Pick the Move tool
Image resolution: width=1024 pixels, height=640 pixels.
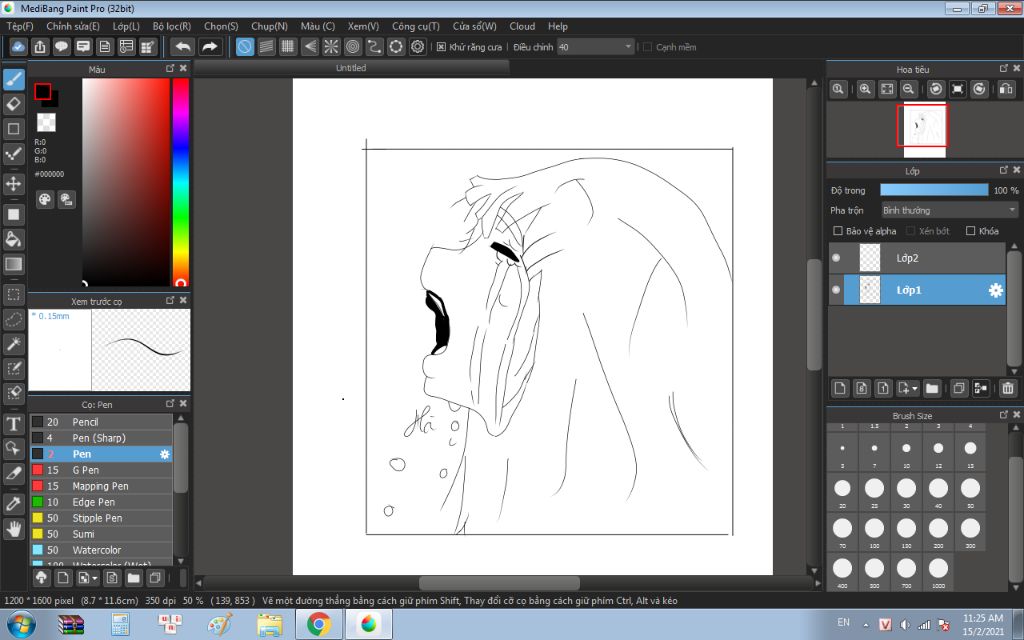[14, 184]
